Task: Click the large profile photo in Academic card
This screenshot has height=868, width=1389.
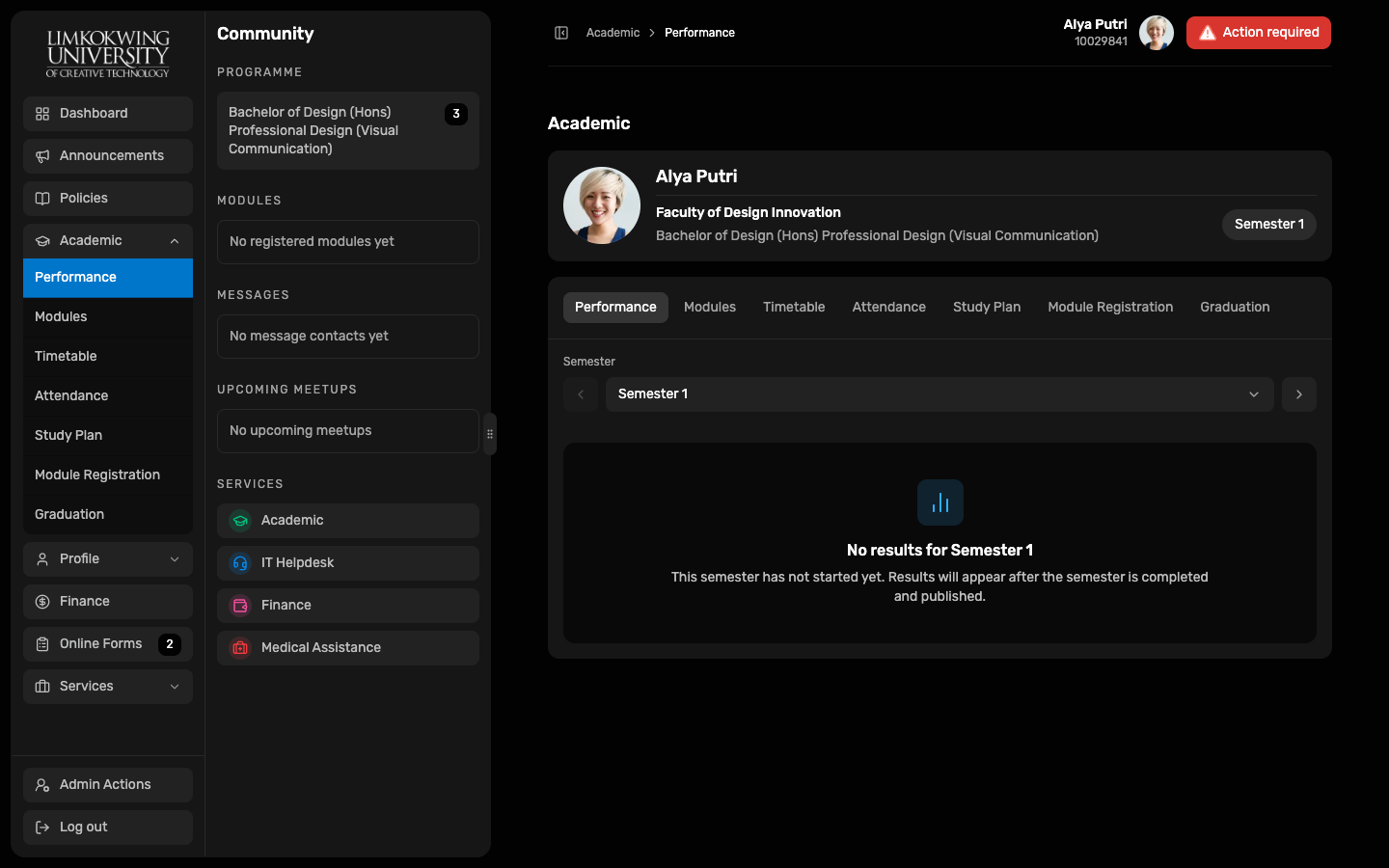Action: (x=602, y=205)
